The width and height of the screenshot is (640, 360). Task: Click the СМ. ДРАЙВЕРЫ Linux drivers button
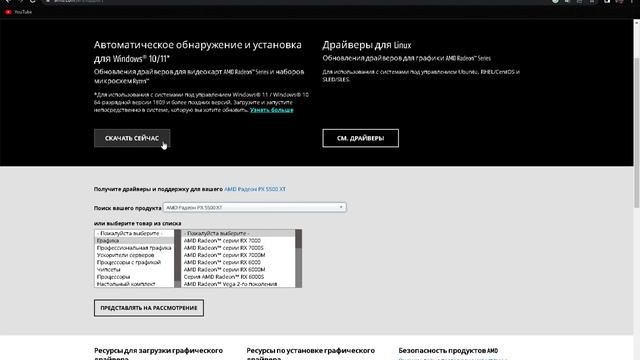point(360,138)
